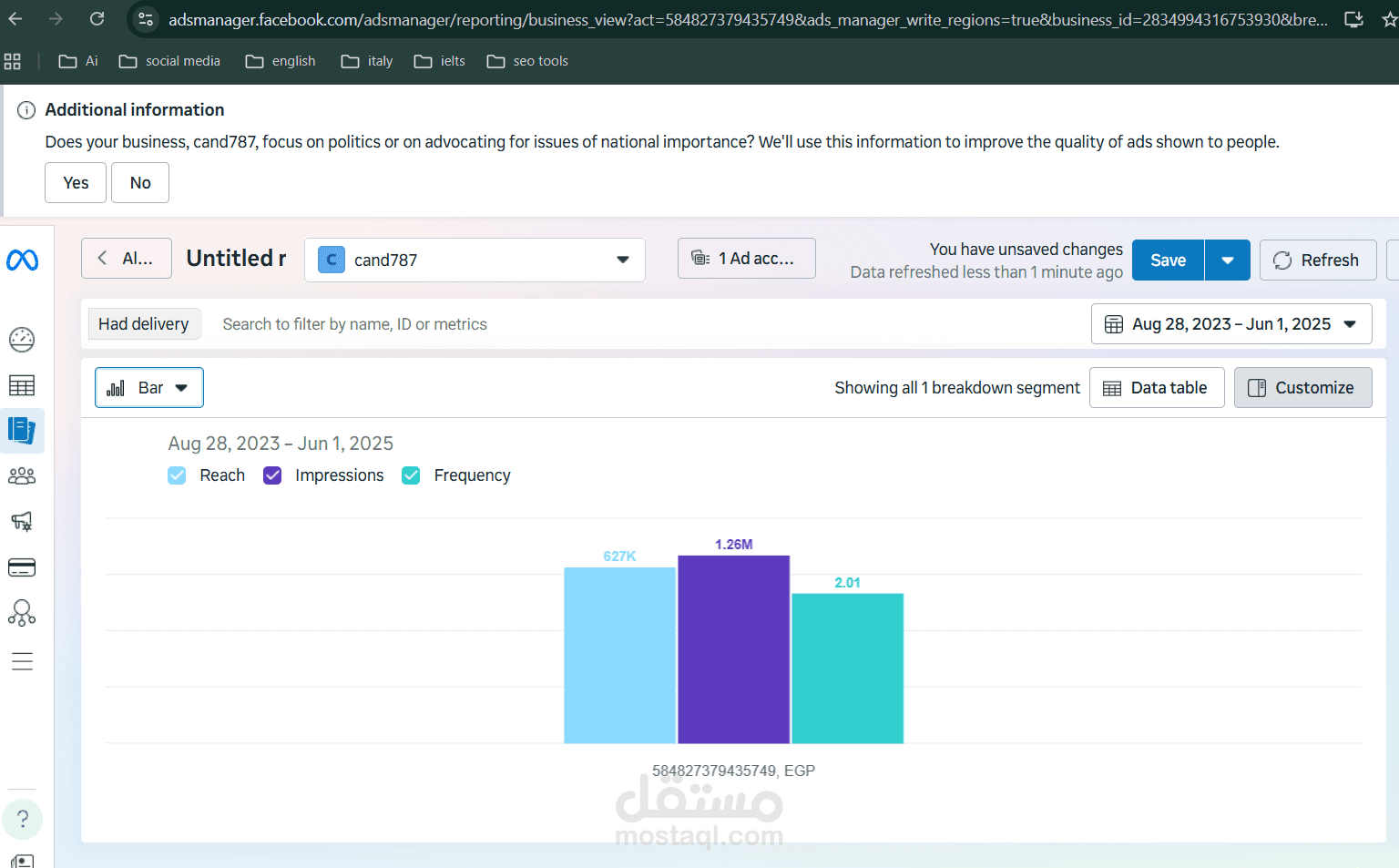The image size is (1399, 868).
Task: Click the browser address bar URL
Action: [747, 19]
